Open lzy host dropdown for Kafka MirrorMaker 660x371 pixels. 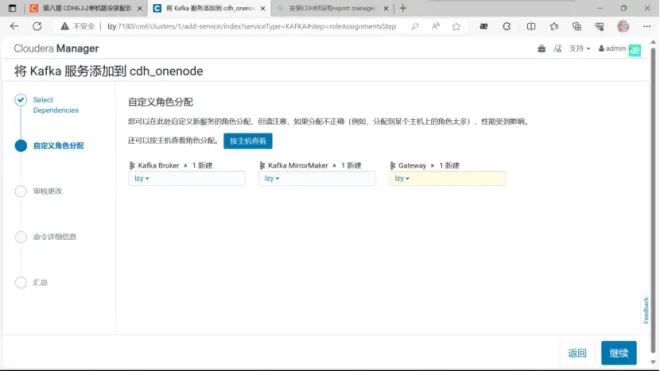(x=272, y=179)
